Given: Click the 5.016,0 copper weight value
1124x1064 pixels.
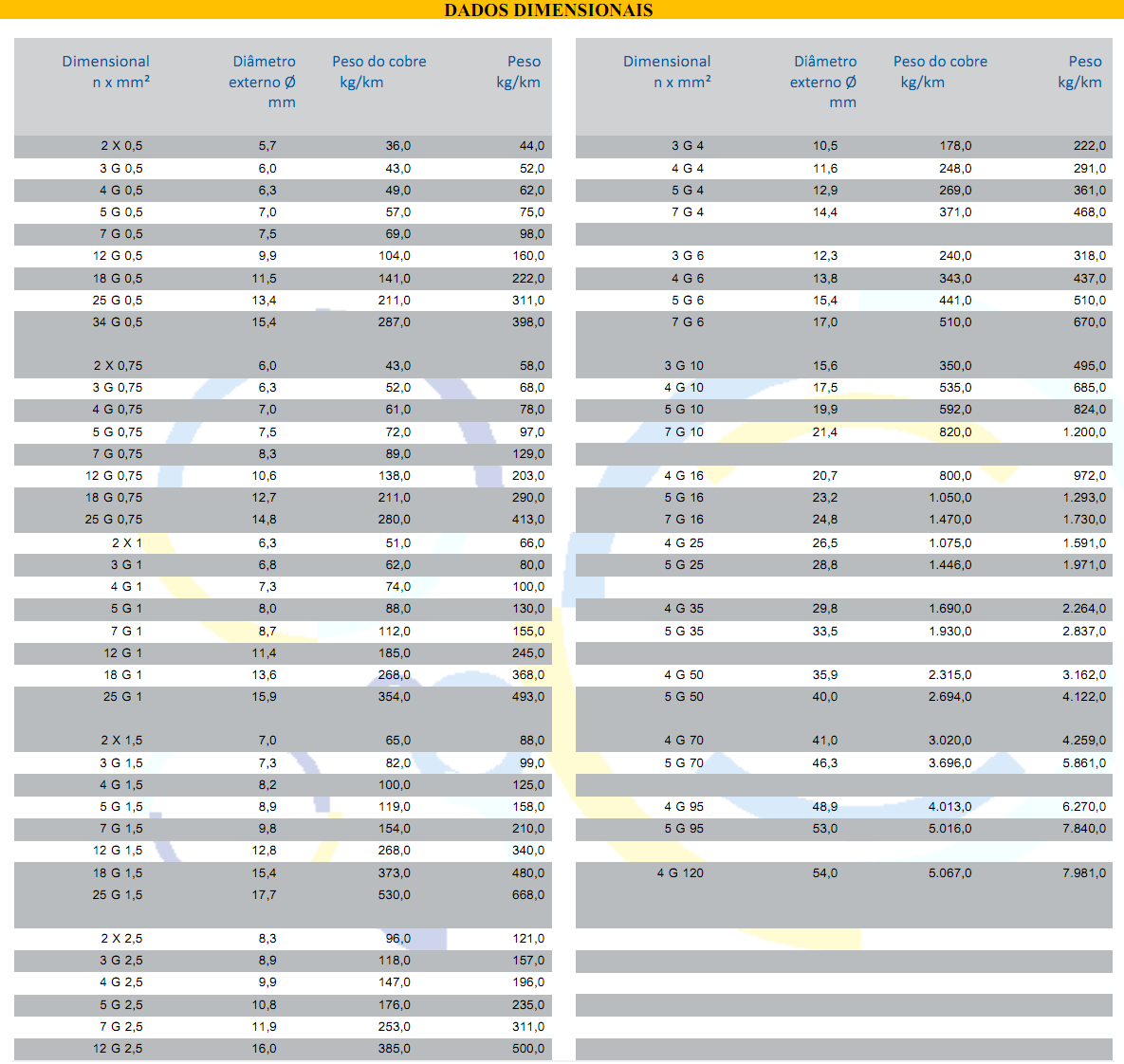Looking at the screenshot, I should 949,829.
